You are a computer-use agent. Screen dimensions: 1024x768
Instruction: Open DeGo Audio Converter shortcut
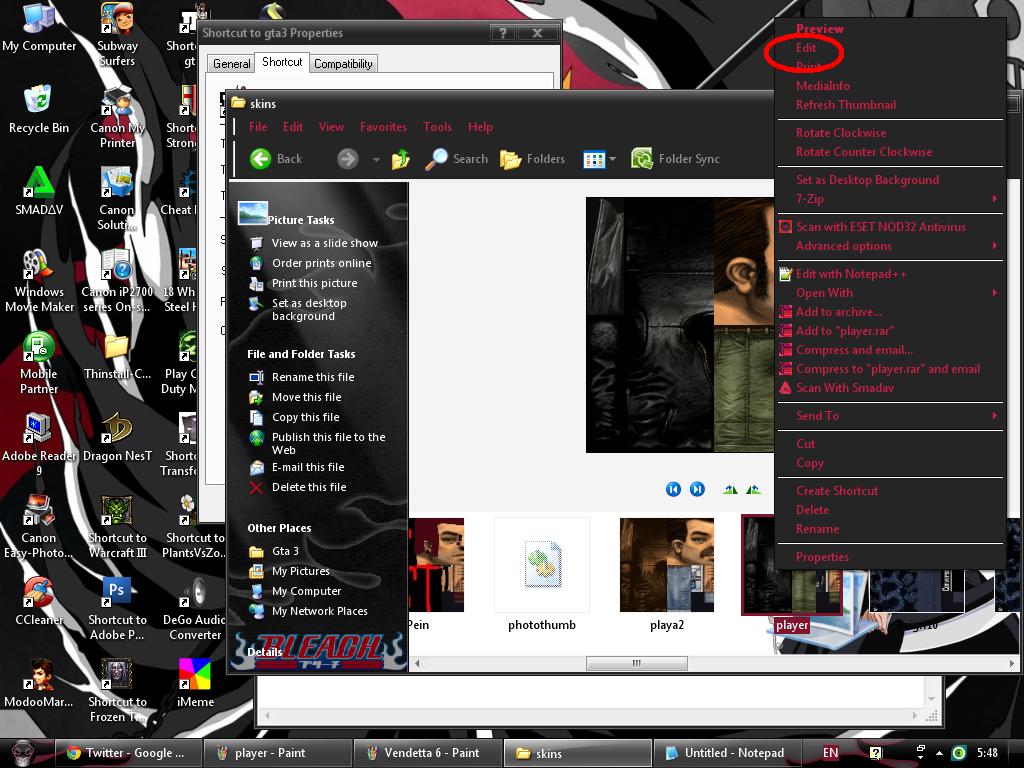(195, 609)
